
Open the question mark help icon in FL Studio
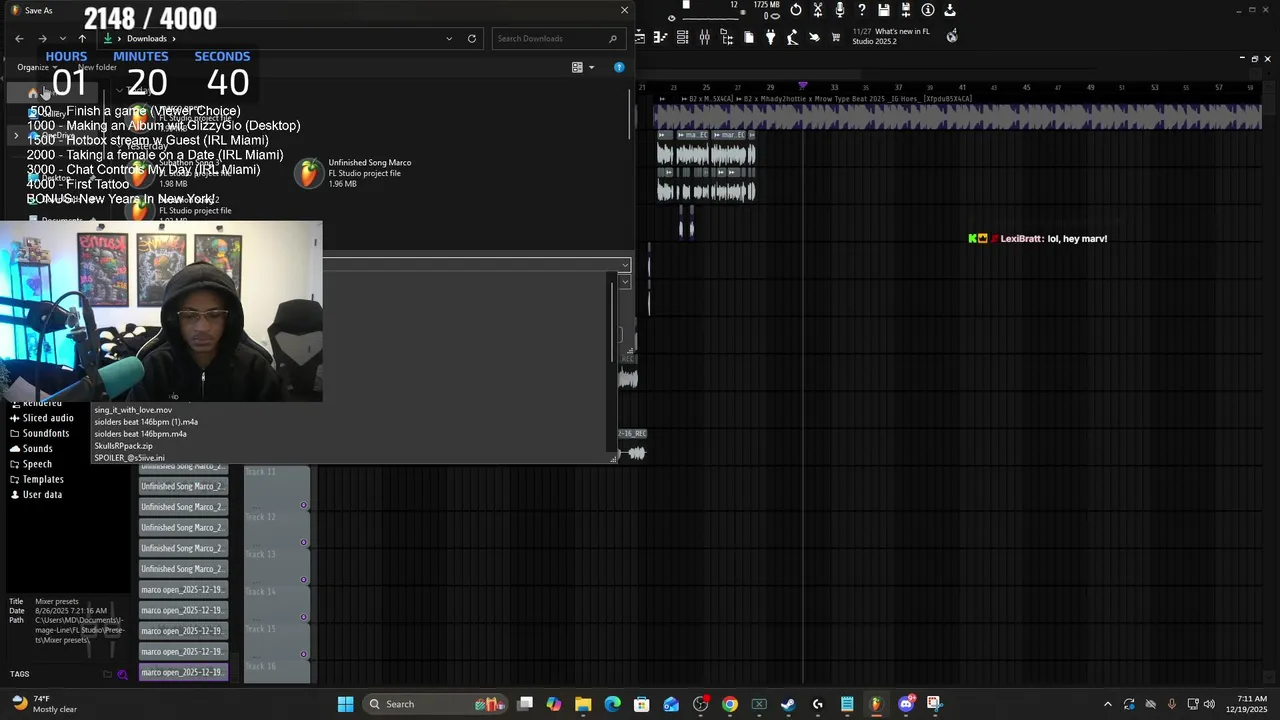(x=861, y=10)
